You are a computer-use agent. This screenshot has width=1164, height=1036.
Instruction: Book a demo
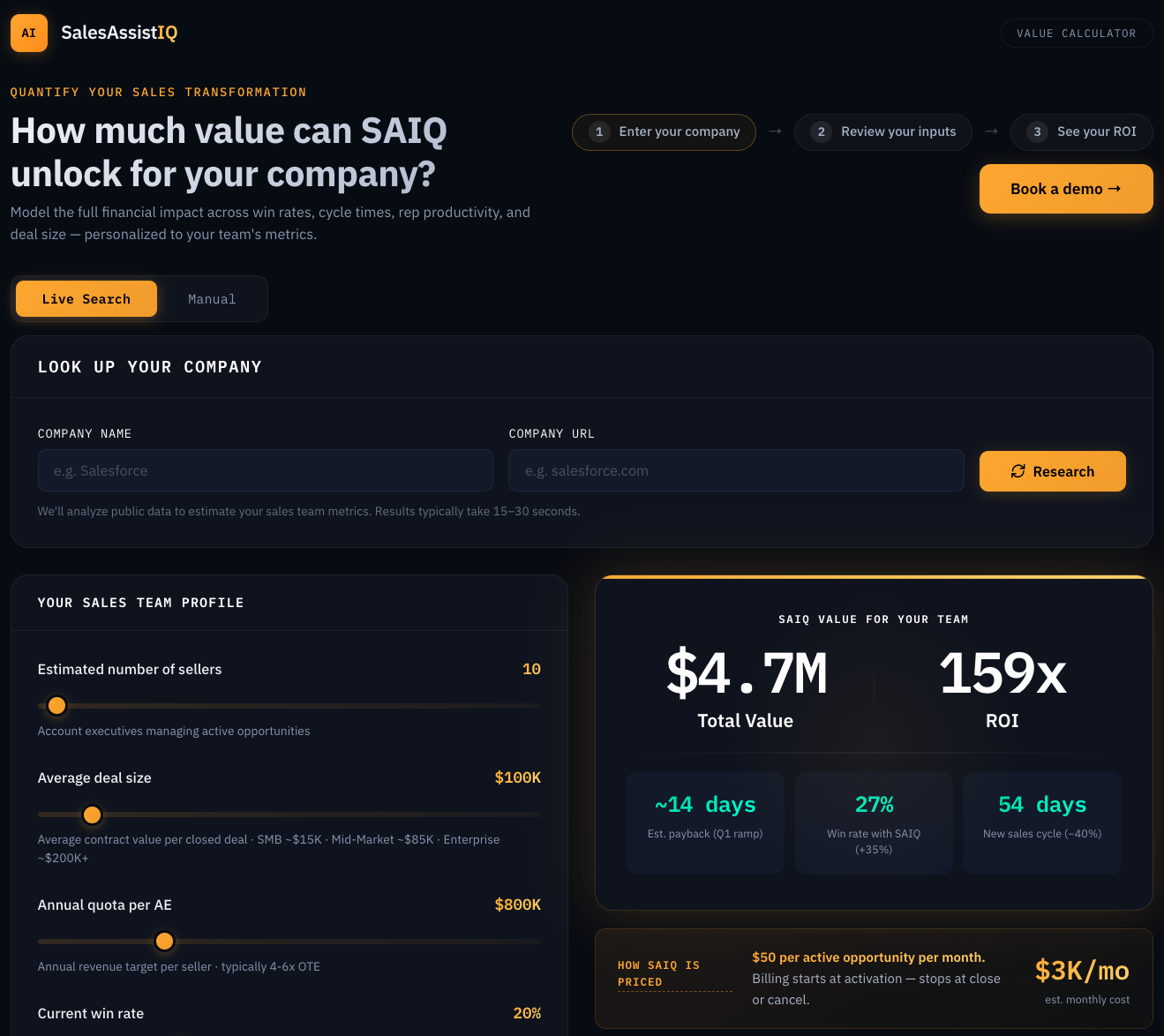[1066, 189]
